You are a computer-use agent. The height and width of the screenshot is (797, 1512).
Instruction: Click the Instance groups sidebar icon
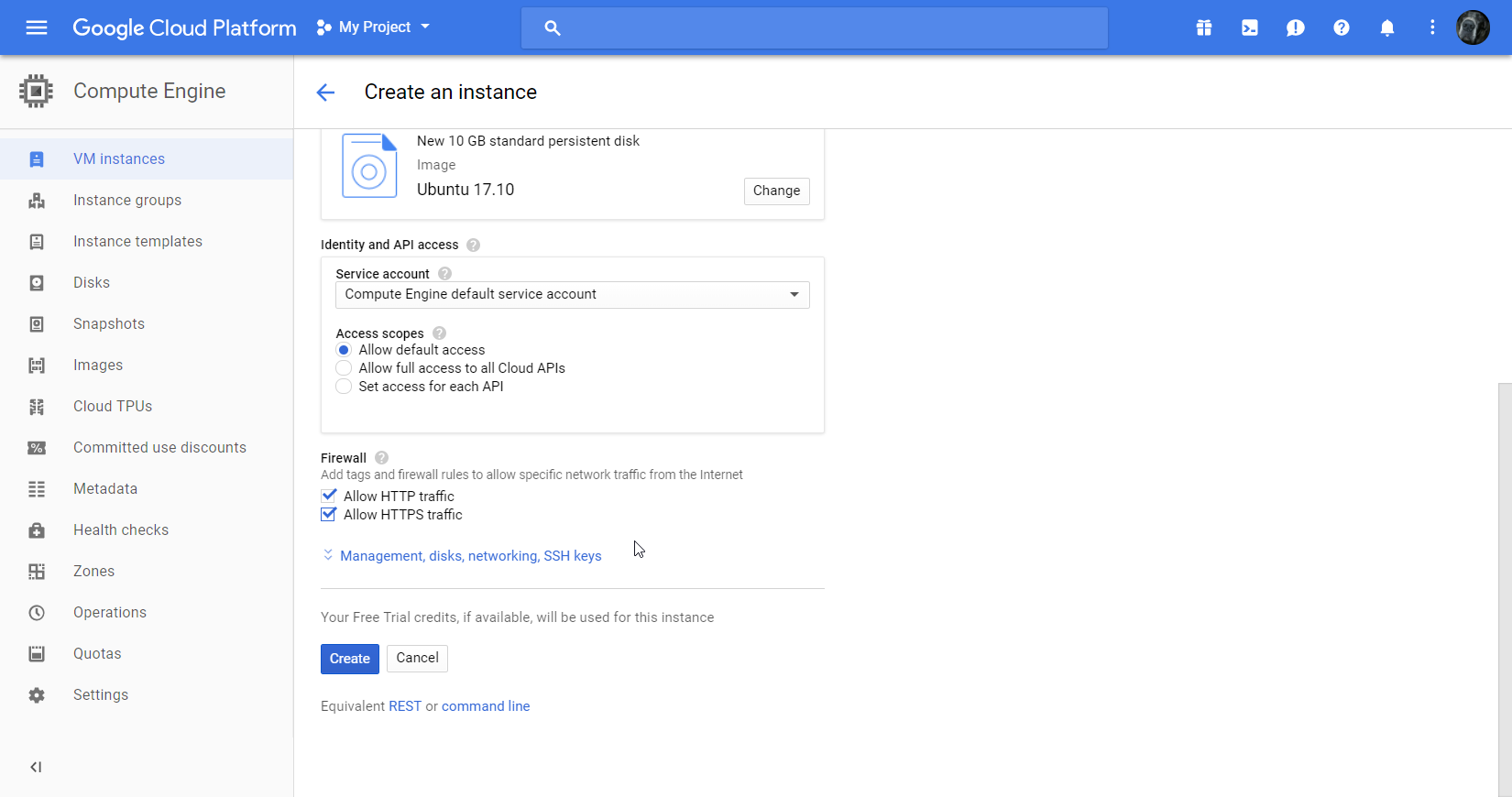point(37,201)
